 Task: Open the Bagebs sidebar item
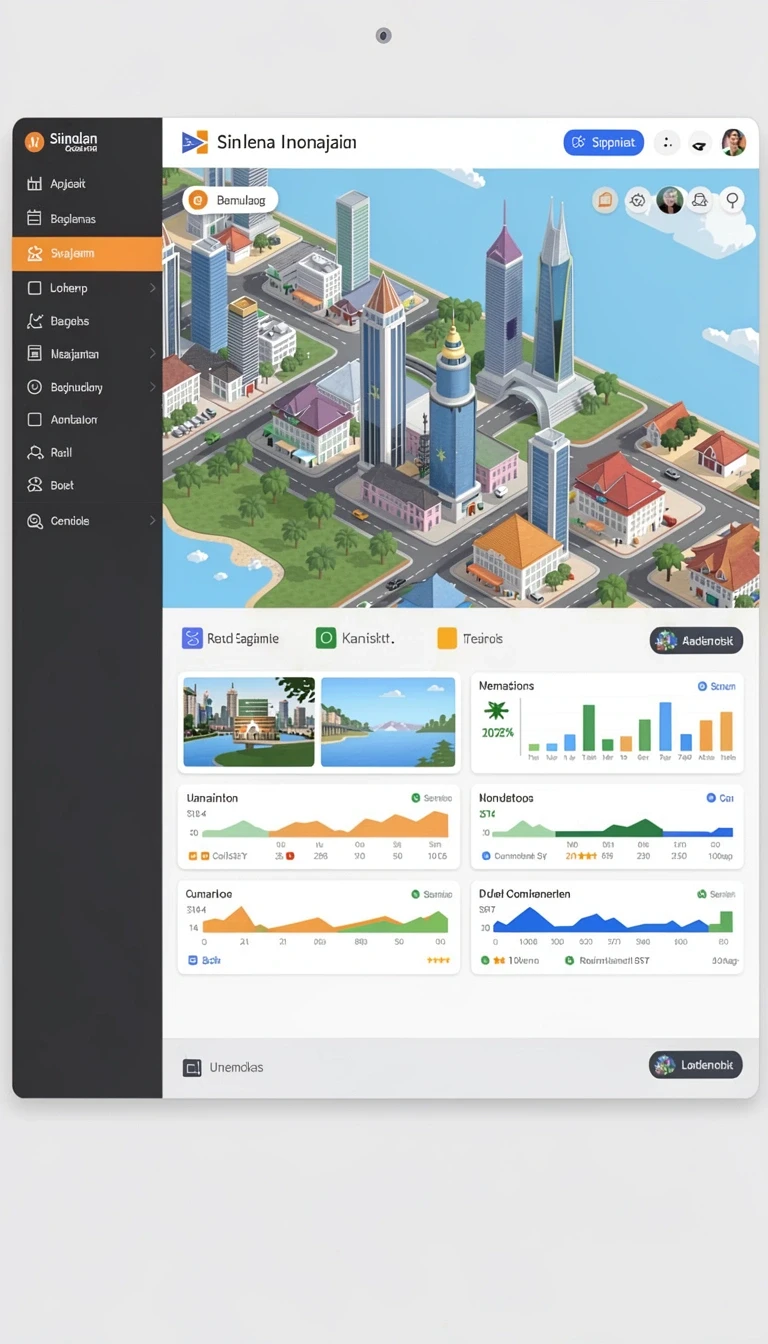click(87, 321)
